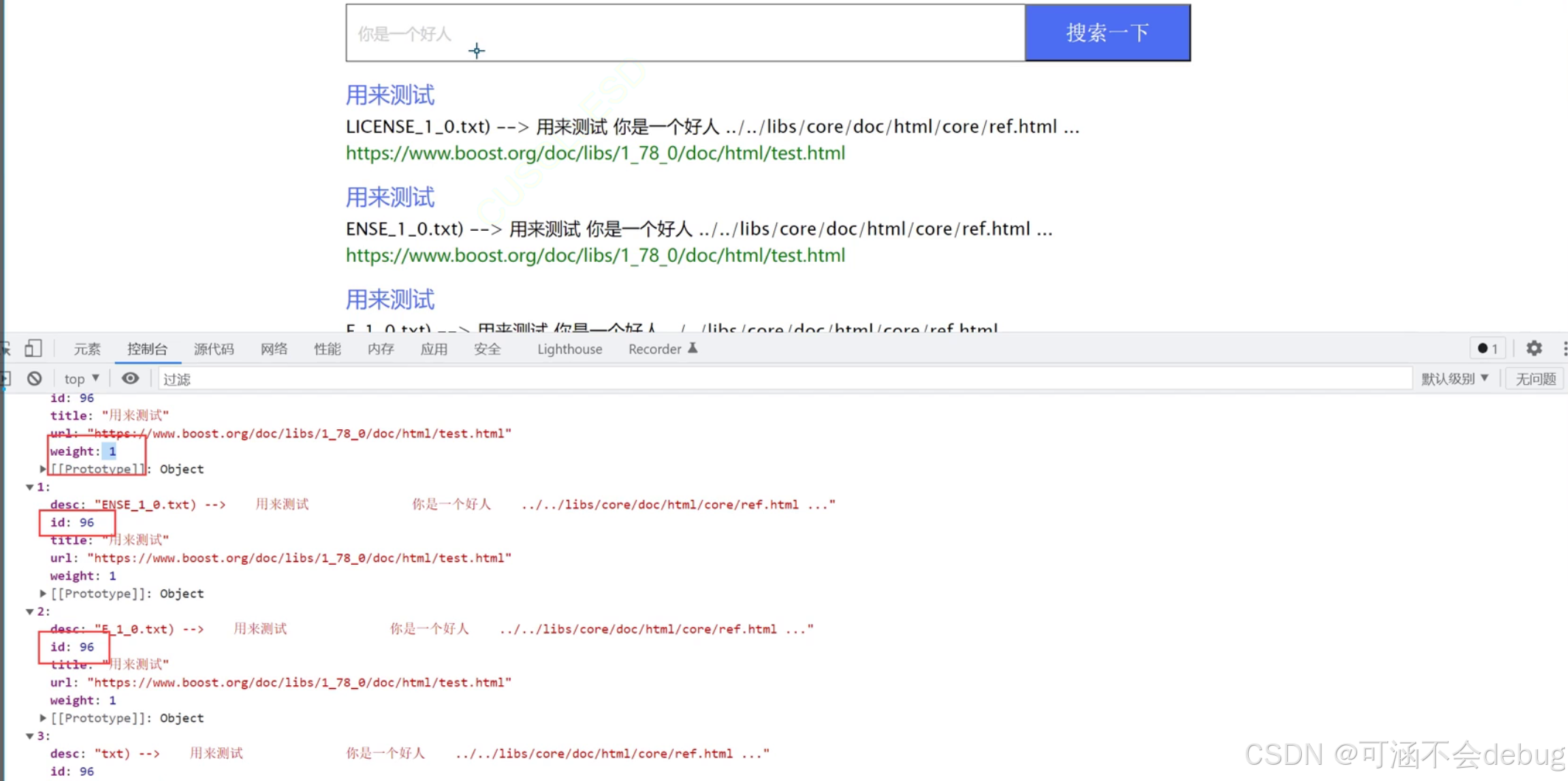This screenshot has width=1568, height=781.
Task: Clear the console with the ban icon
Action: coord(35,378)
